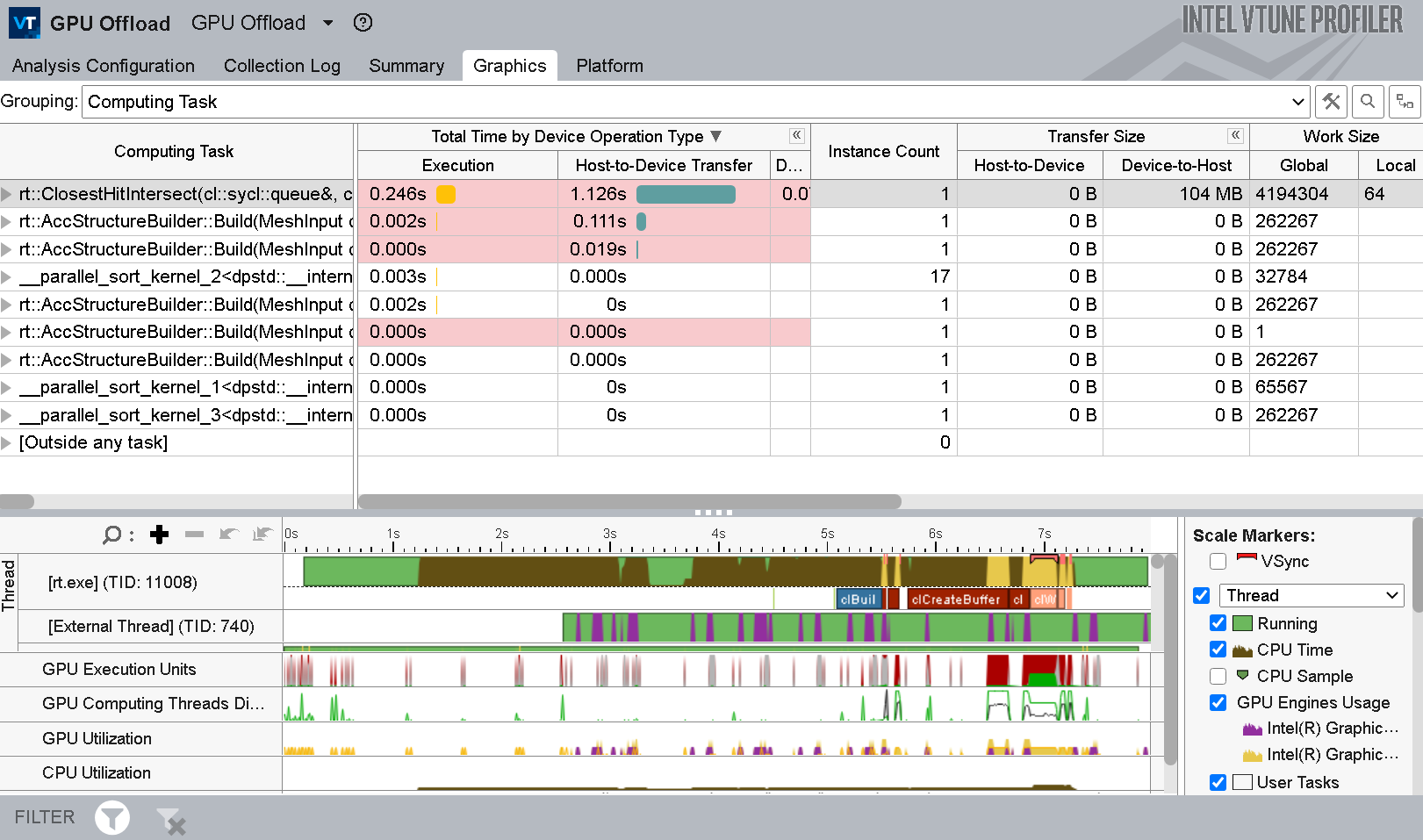Open the Platform tab
This screenshot has height=840, width=1423.
pos(609,66)
